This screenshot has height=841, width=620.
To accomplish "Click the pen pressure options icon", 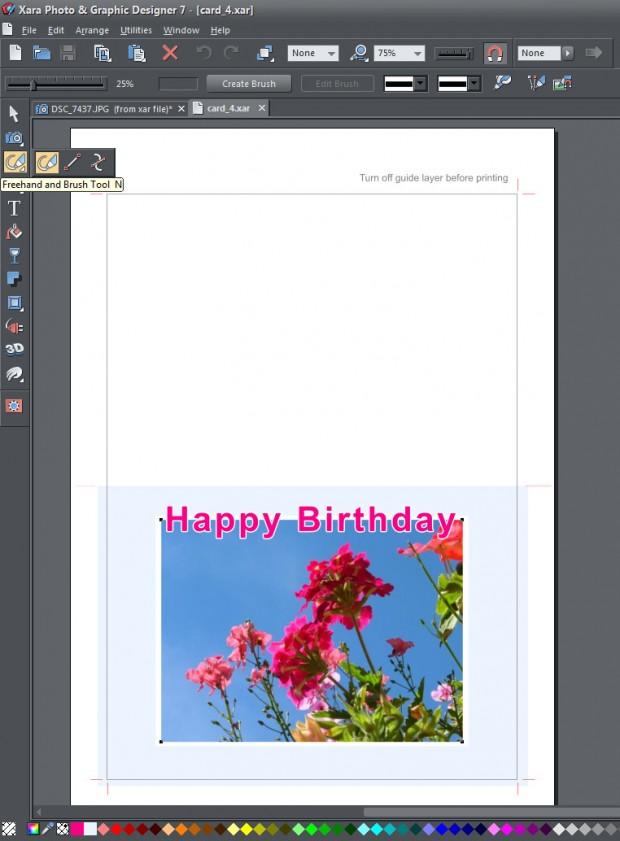I will click(535, 83).
